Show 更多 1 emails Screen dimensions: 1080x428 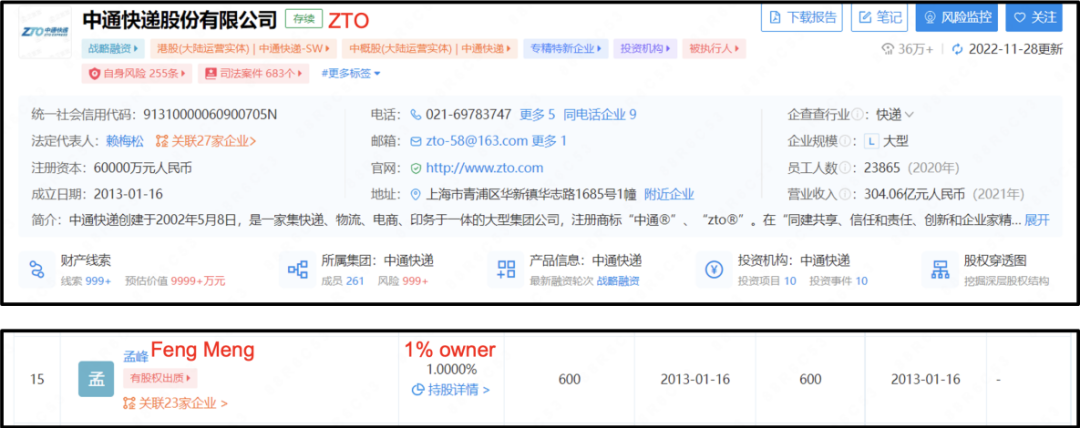point(548,141)
